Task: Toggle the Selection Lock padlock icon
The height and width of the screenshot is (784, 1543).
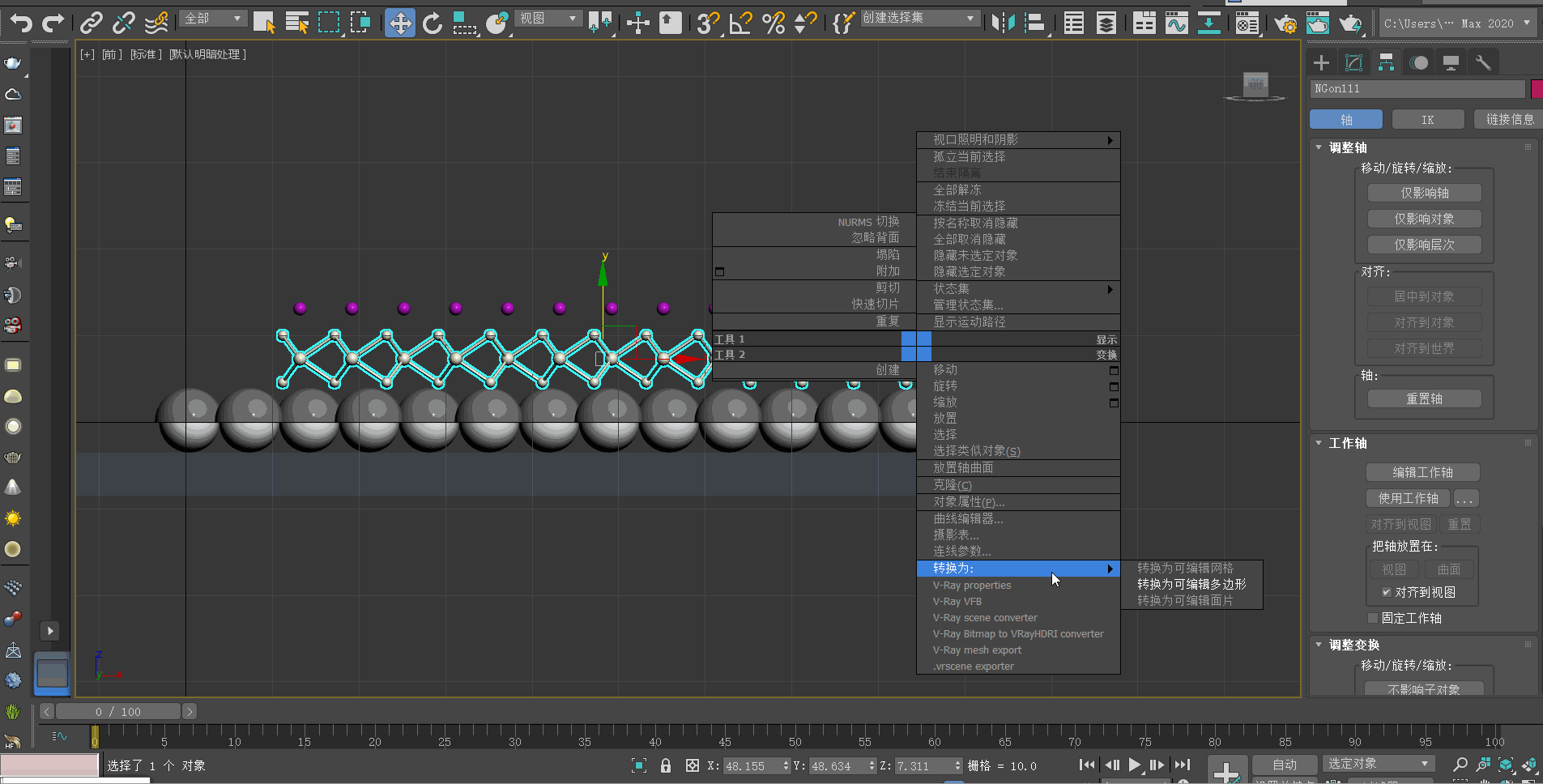Action: [x=666, y=765]
